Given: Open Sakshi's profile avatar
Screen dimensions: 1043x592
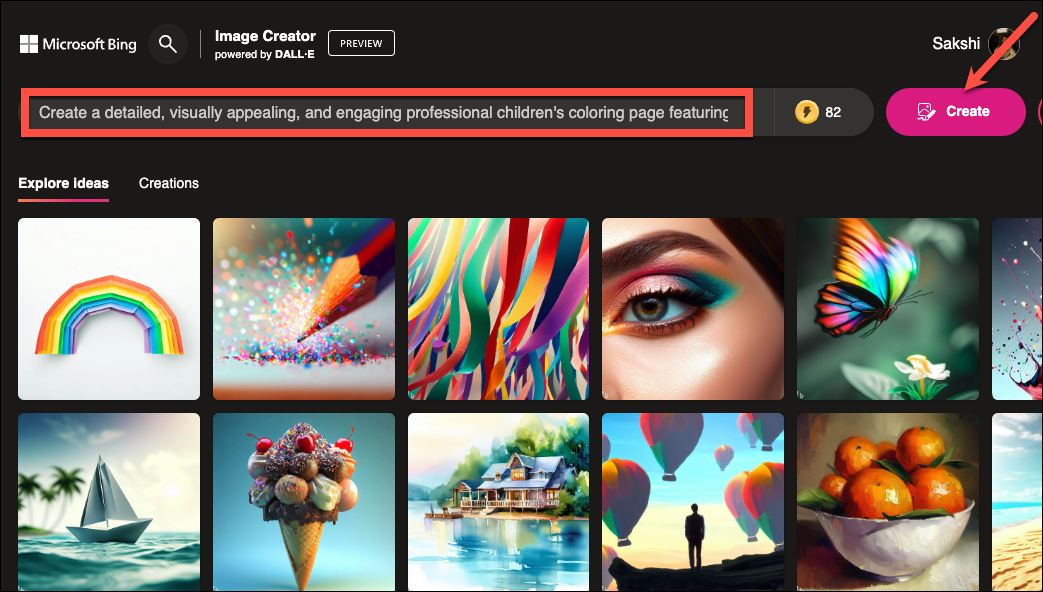Looking at the screenshot, I should pos(1003,44).
